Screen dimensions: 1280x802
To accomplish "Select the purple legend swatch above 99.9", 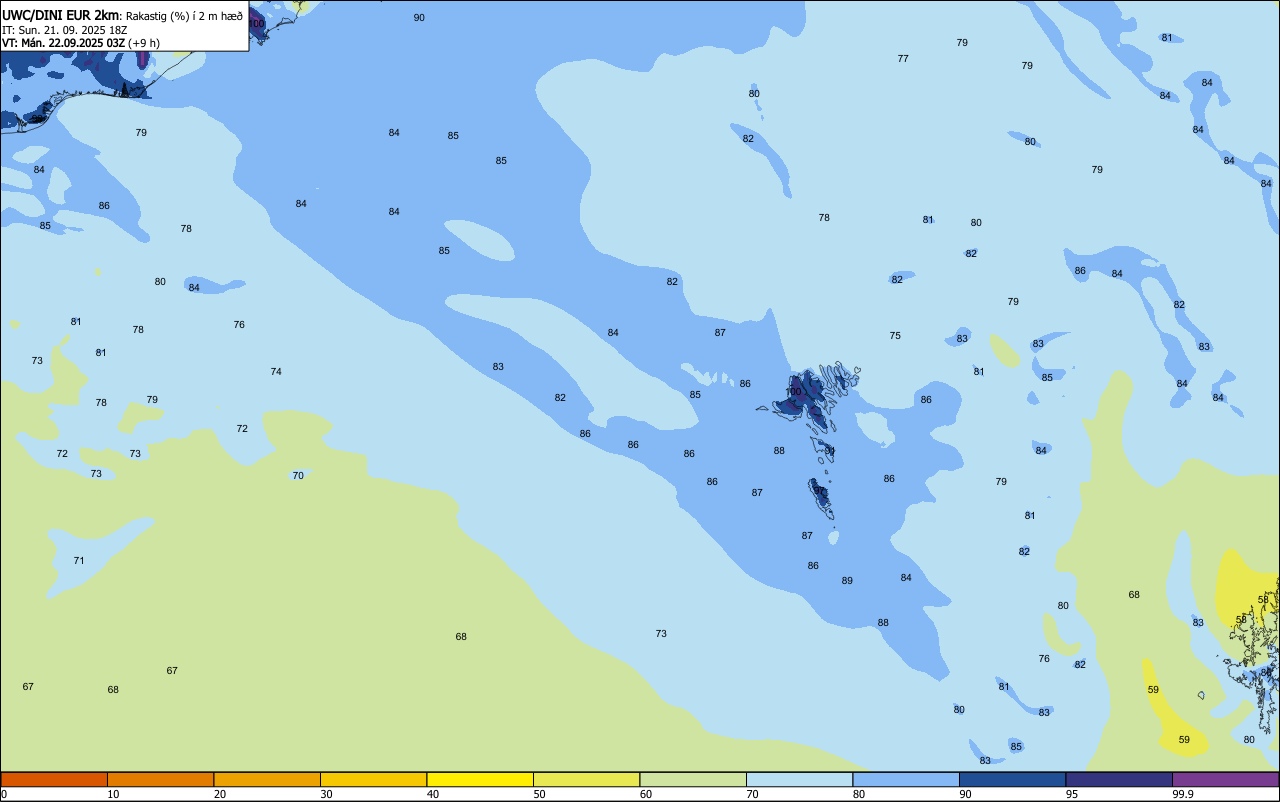I will (1225, 779).
